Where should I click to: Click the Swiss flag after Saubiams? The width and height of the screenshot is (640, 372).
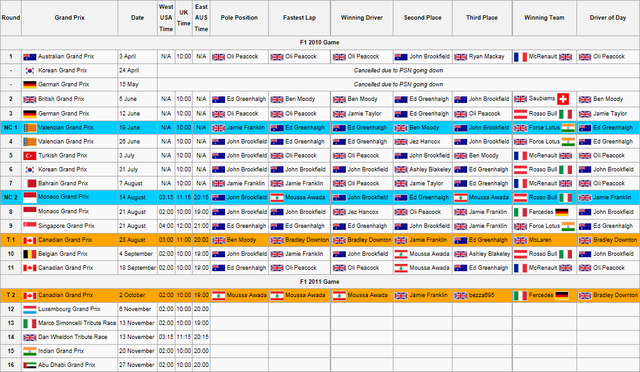pyautogui.click(x=563, y=99)
